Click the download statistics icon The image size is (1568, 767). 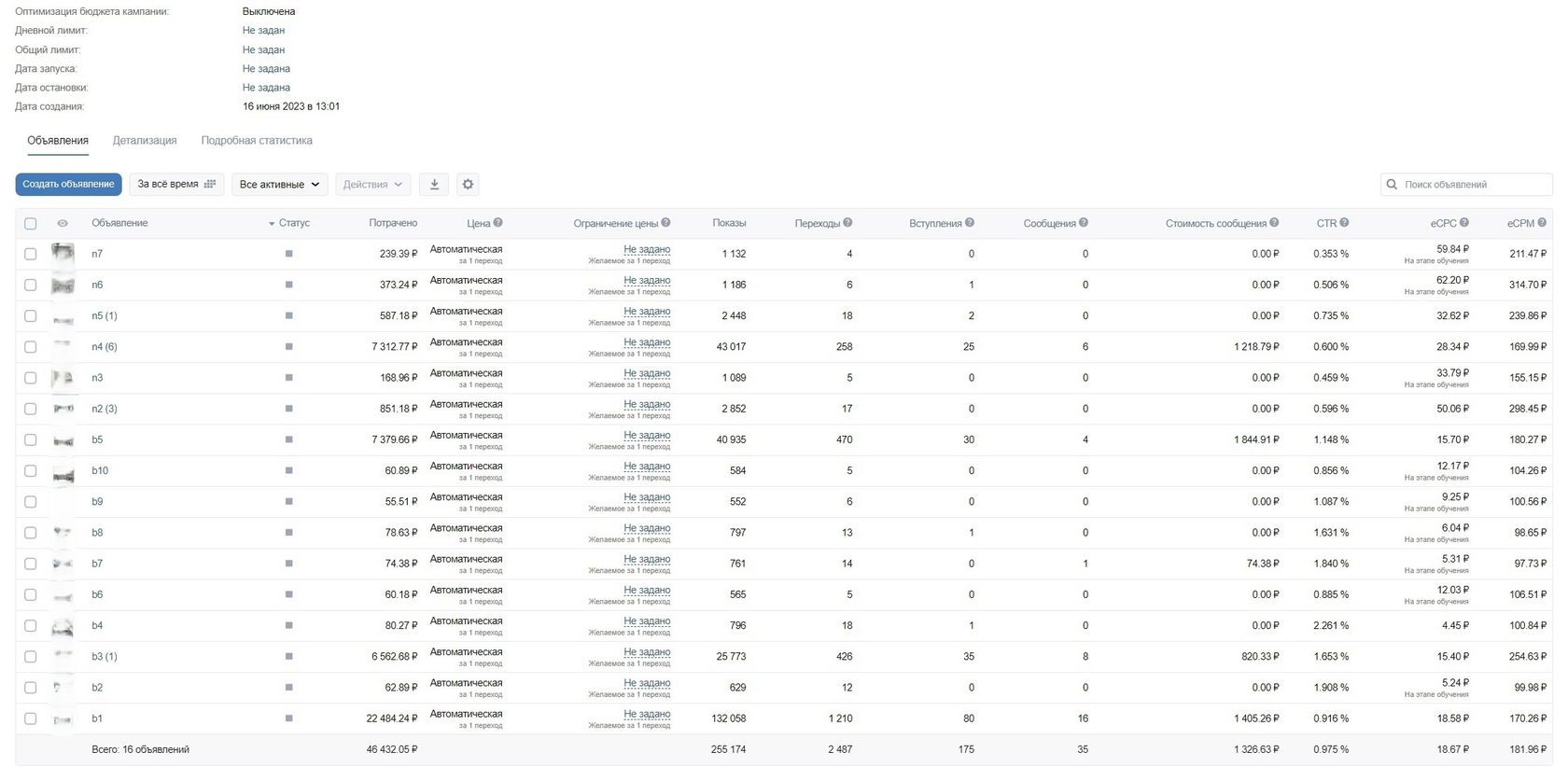[434, 185]
